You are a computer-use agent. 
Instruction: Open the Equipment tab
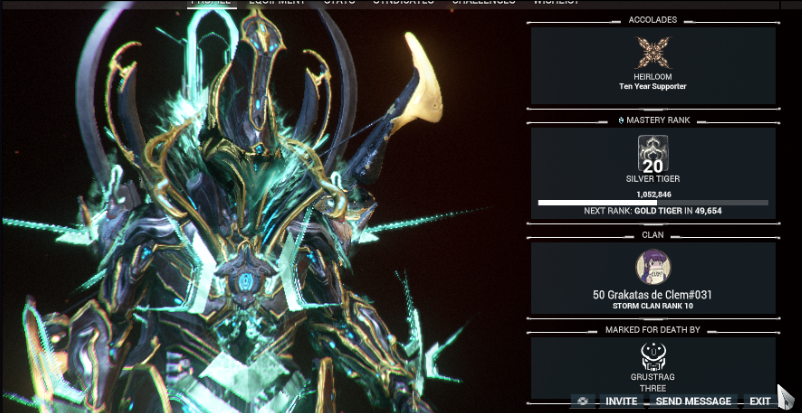277,3
